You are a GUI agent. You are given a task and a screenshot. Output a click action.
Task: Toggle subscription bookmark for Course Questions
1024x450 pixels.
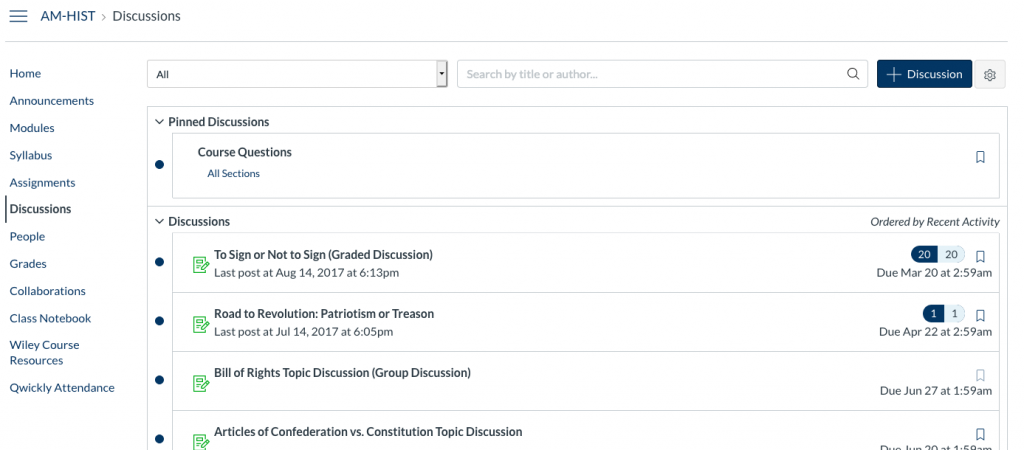[980, 157]
